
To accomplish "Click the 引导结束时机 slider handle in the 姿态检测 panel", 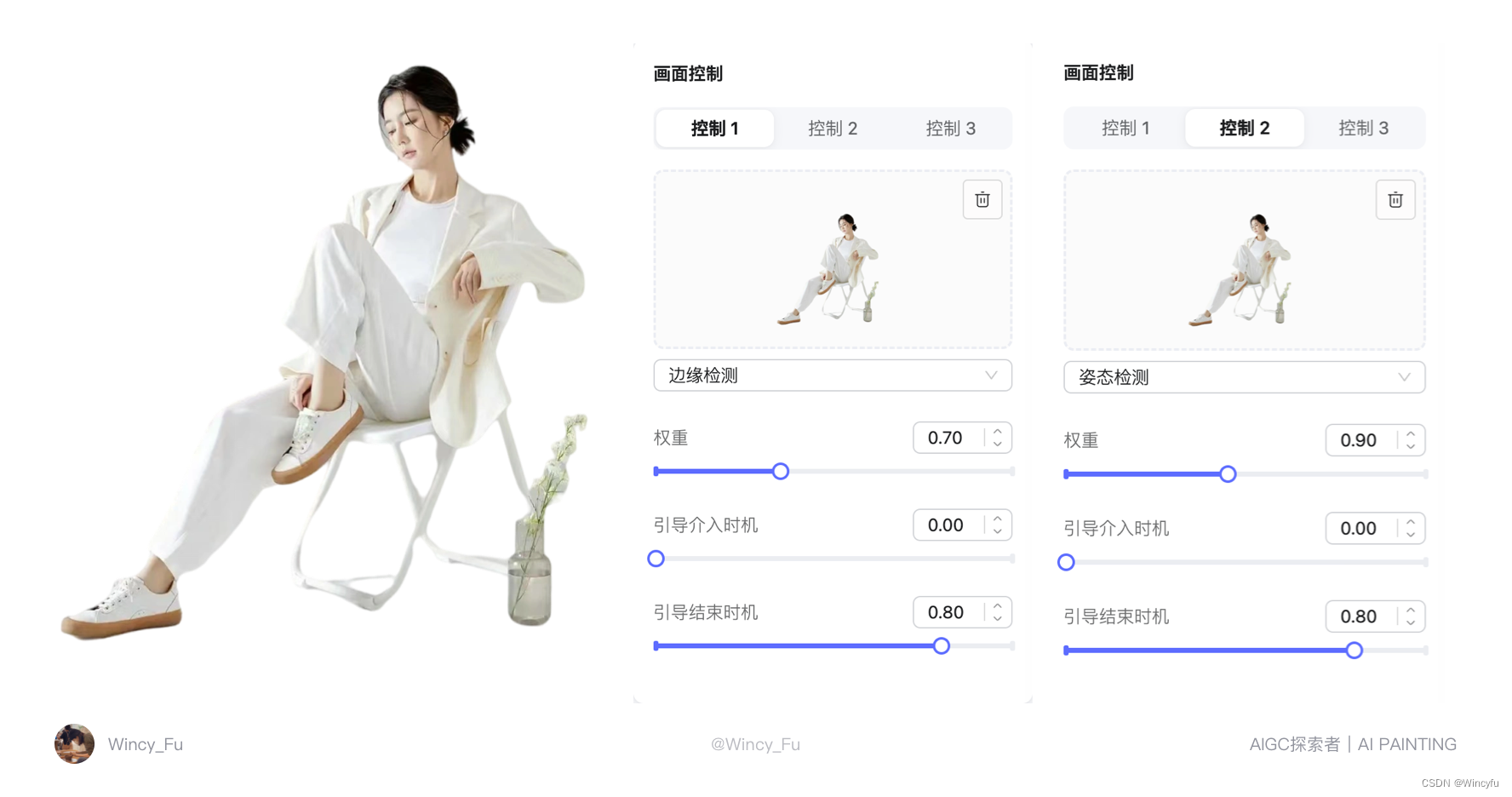I will point(1354,651).
